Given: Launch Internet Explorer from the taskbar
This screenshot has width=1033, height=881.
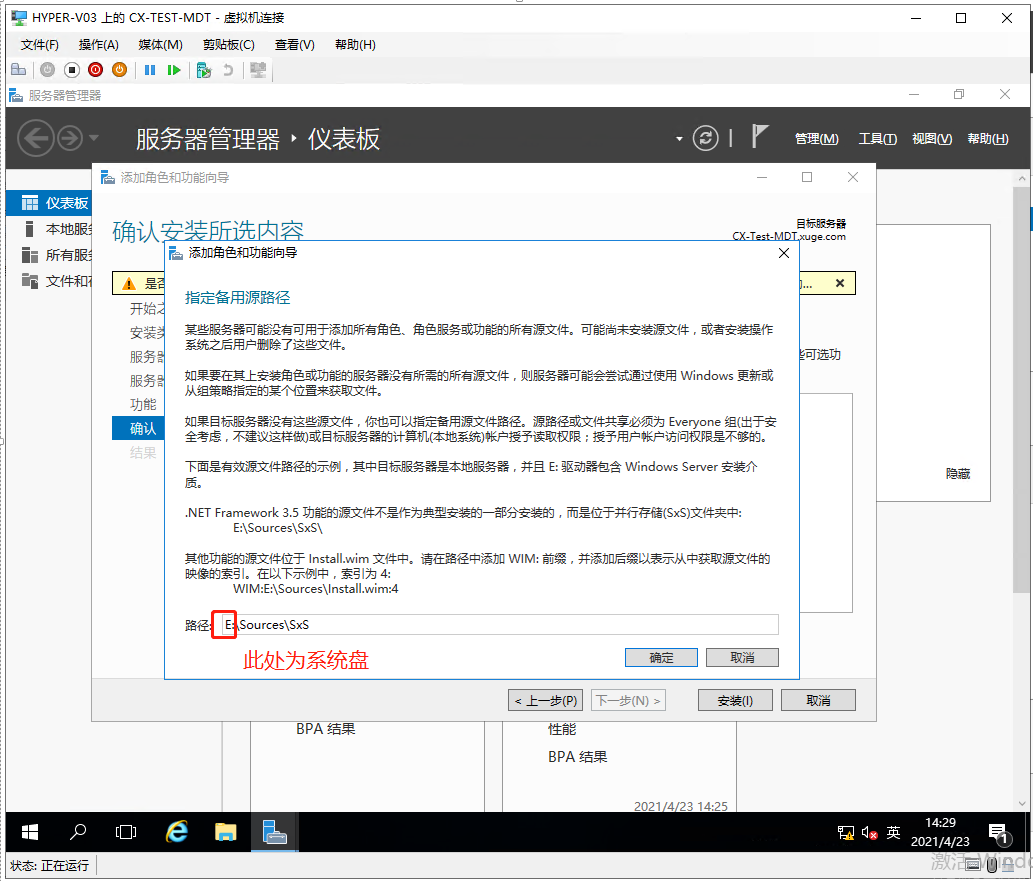Looking at the screenshot, I should (176, 832).
